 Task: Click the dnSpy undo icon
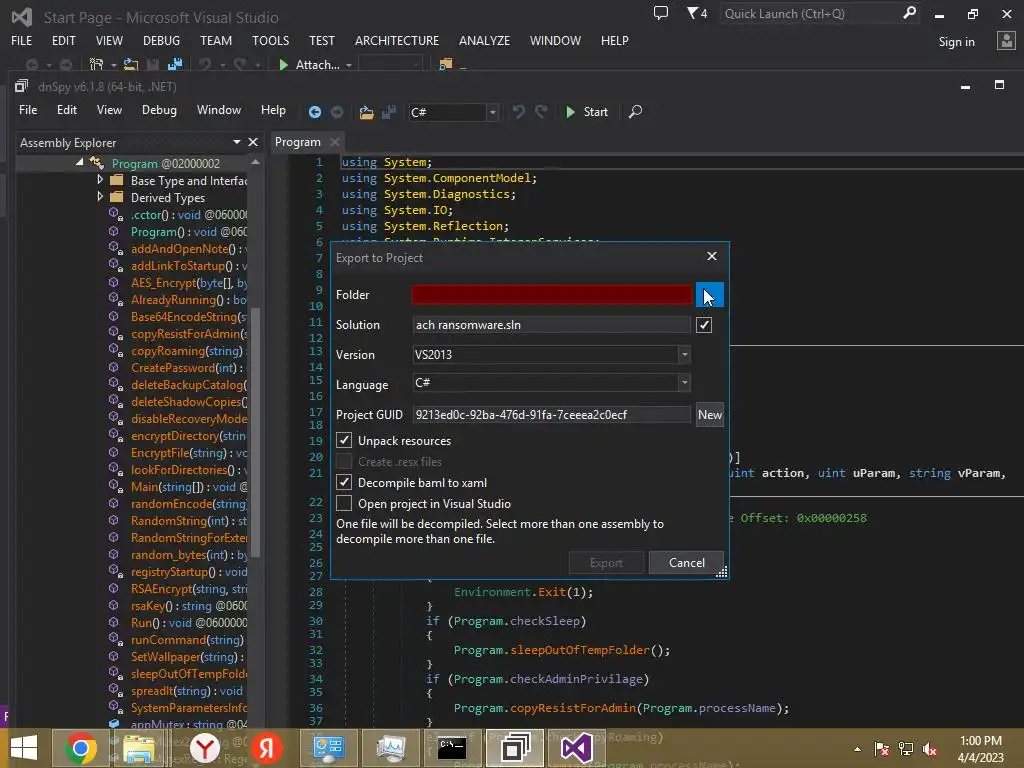pyautogui.click(x=519, y=112)
